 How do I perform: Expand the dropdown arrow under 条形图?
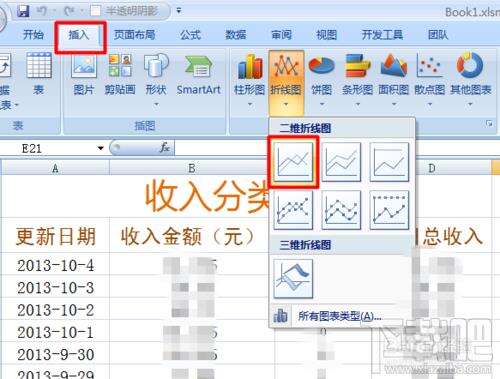pyautogui.click(x=358, y=105)
